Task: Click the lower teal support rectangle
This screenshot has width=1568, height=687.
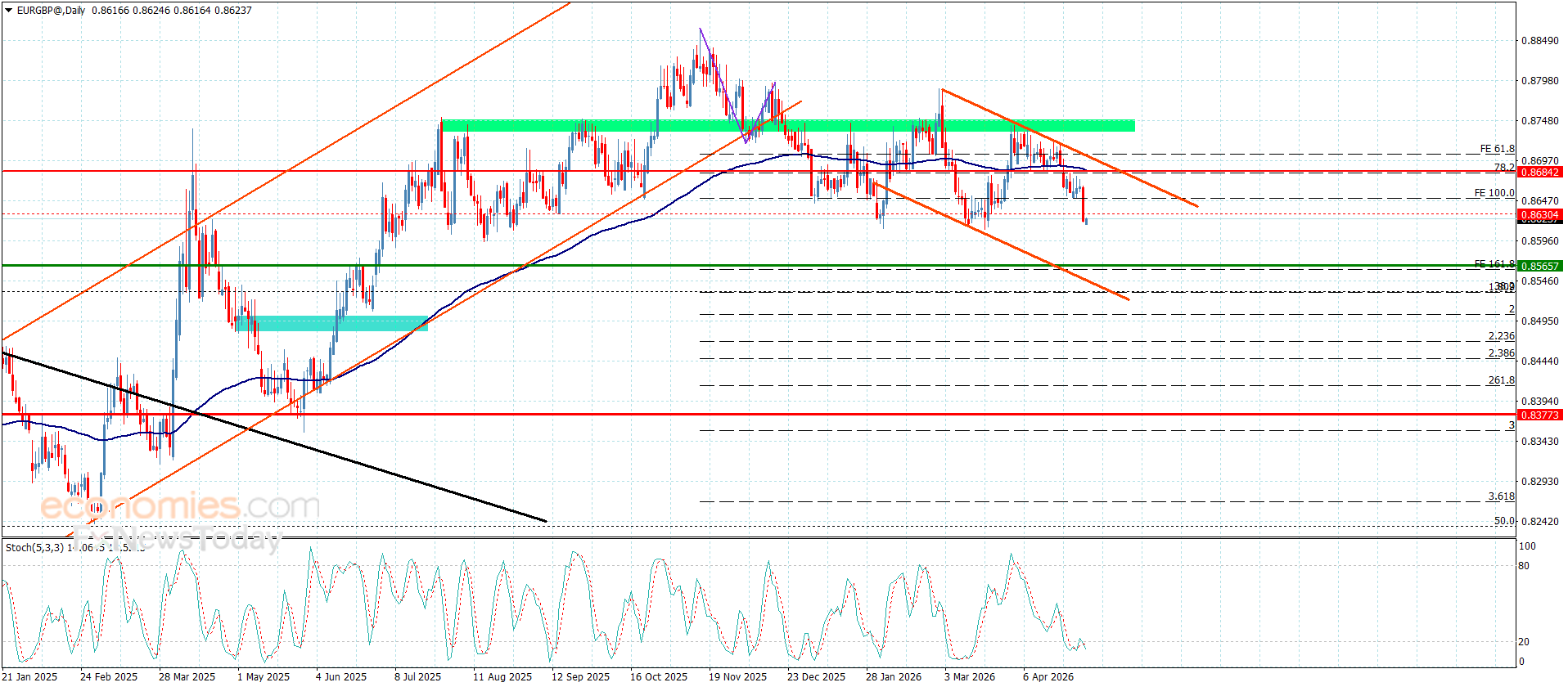Action: click(331, 324)
